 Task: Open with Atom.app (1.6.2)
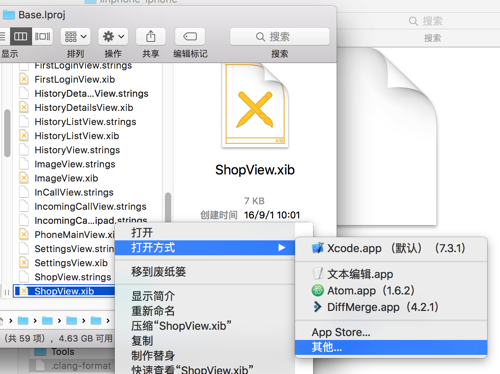click(x=391, y=291)
